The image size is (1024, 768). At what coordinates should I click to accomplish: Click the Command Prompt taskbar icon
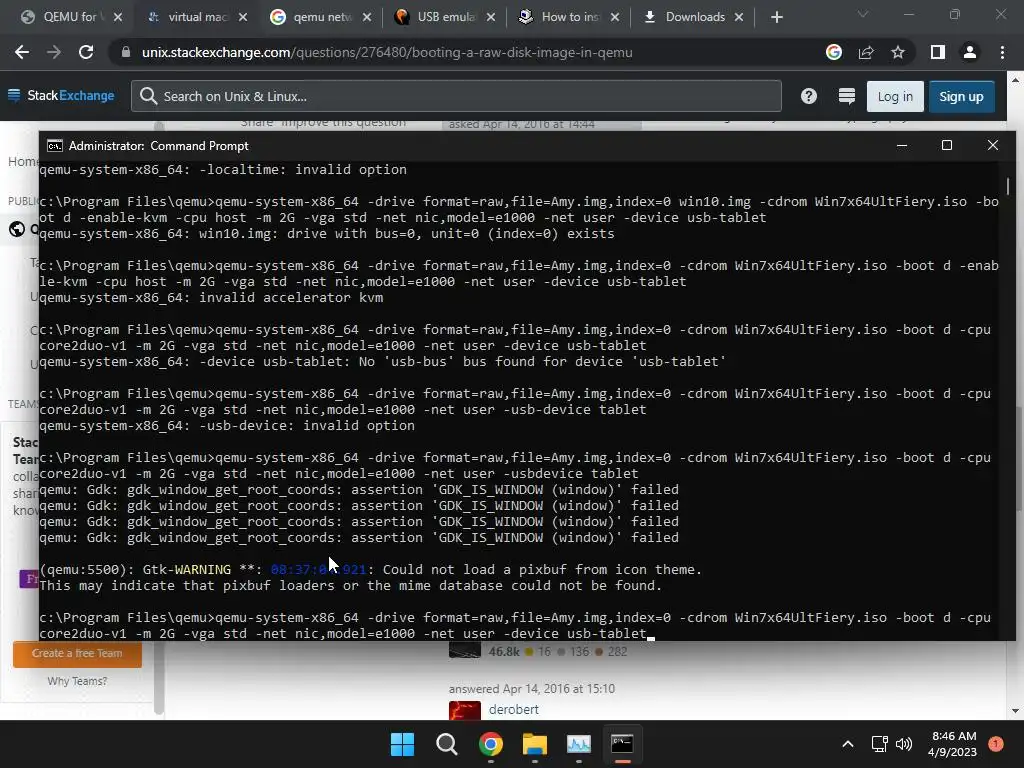coord(622,744)
